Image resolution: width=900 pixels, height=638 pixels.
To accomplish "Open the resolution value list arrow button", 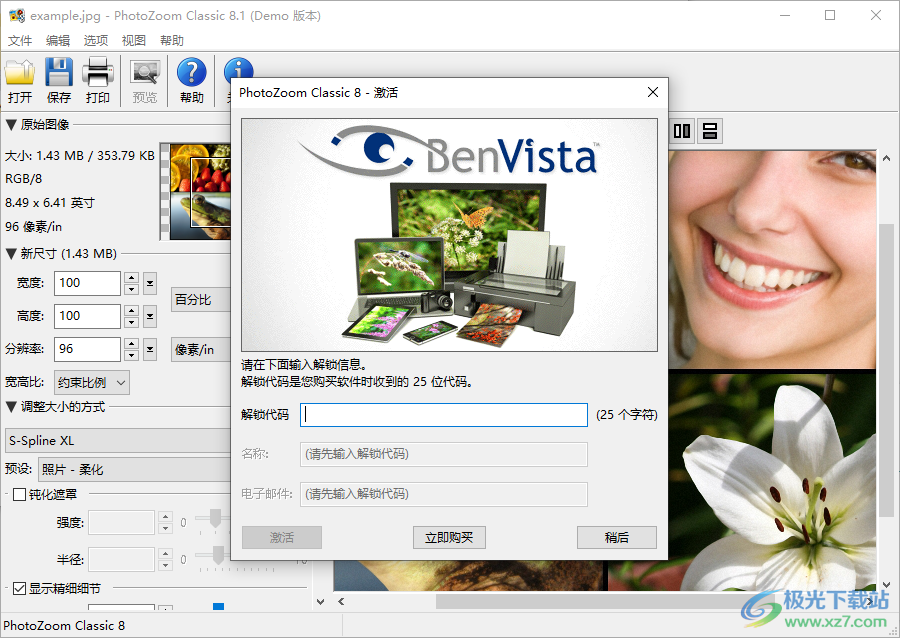I will coord(150,349).
